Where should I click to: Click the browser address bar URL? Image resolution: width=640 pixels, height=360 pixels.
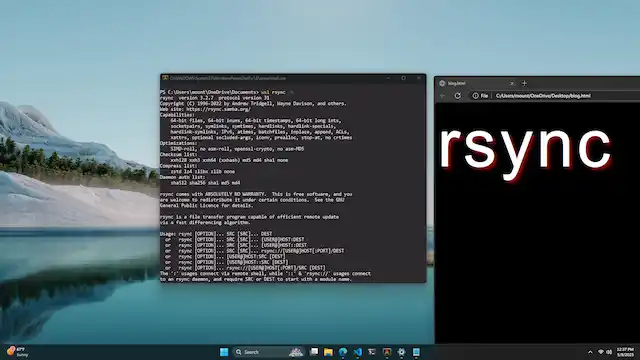click(x=543, y=96)
